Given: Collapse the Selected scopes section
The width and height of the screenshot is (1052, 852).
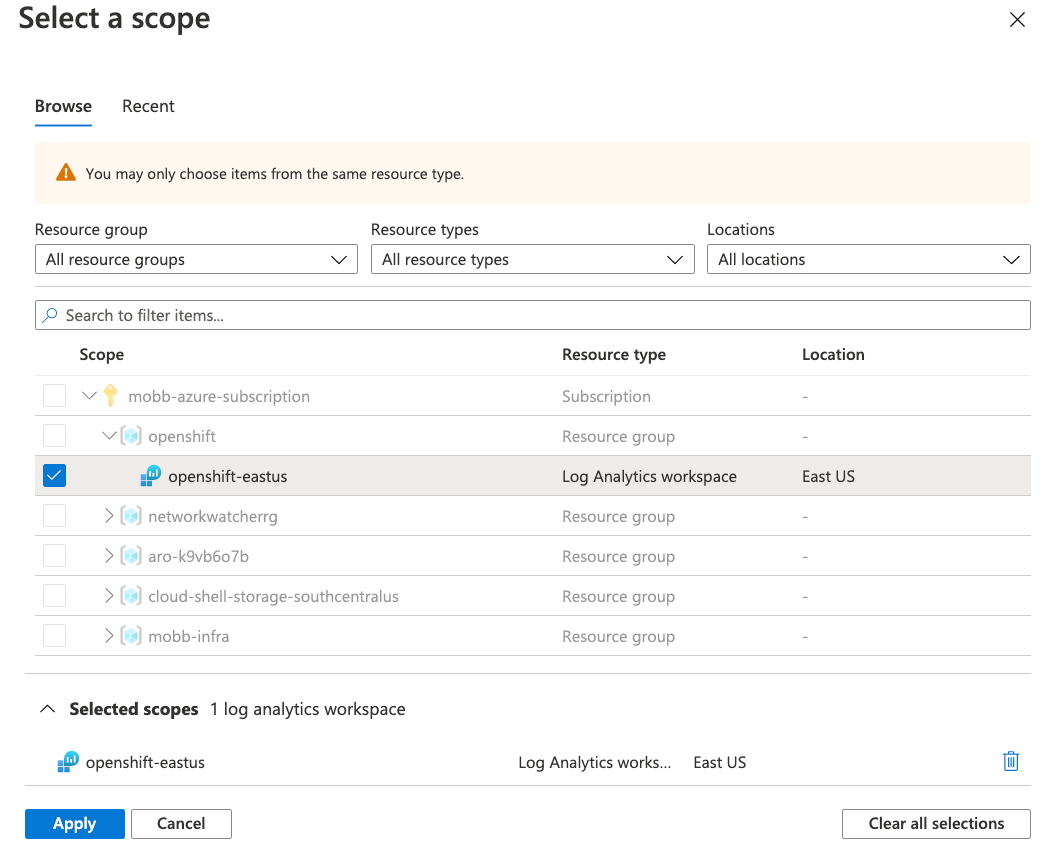Looking at the screenshot, I should point(47,708).
